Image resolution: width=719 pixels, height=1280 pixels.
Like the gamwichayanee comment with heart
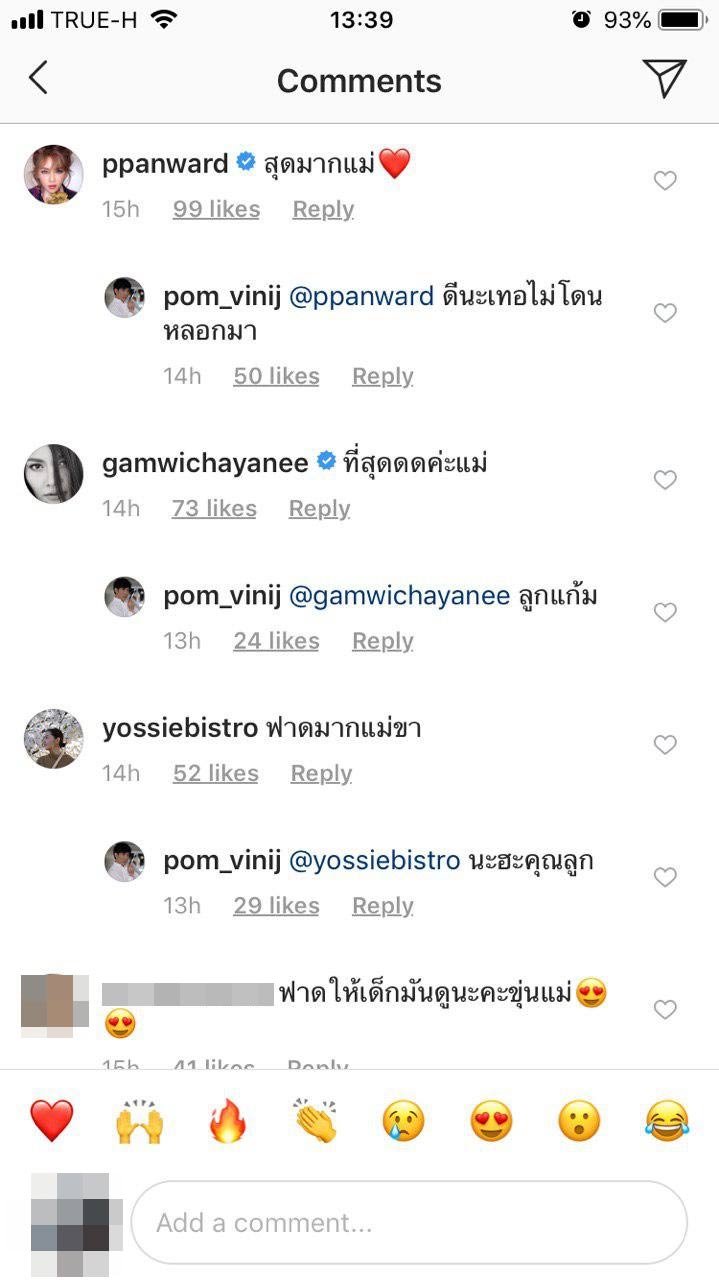[x=665, y=481]
